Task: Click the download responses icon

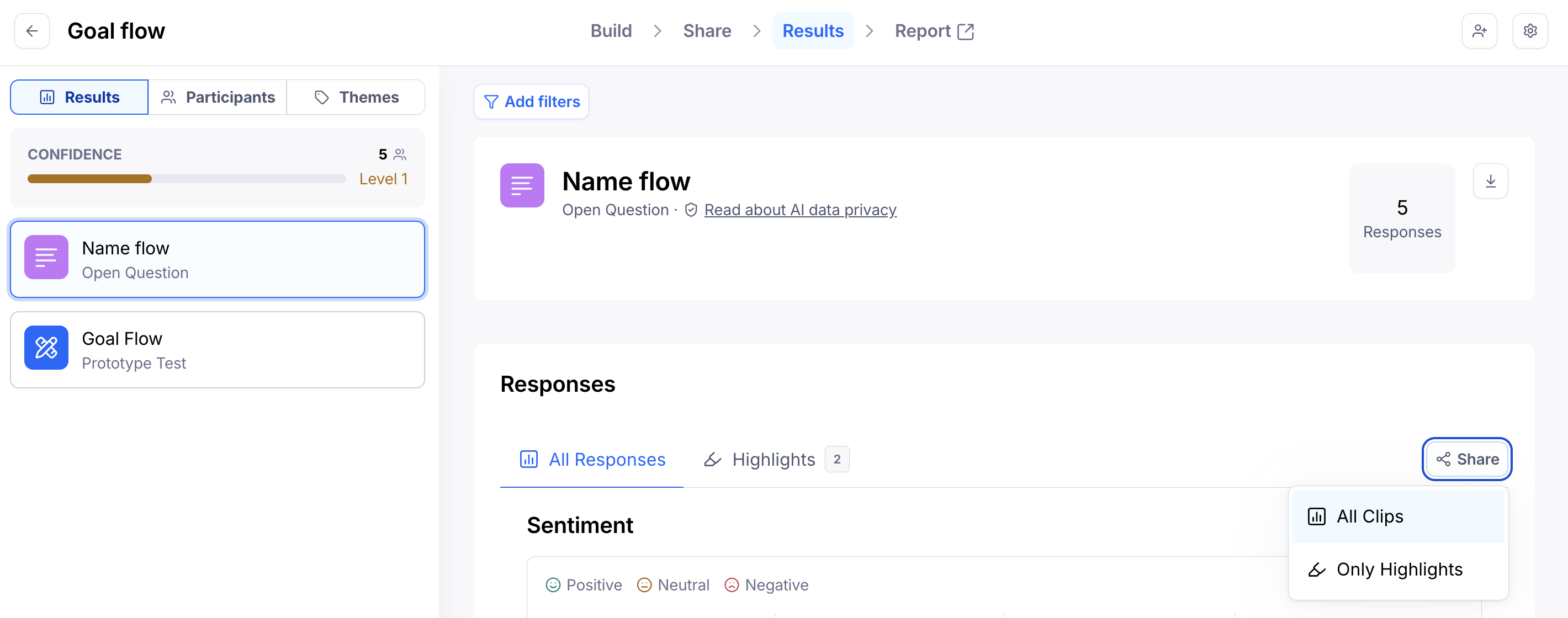Action: (1490, 182)
